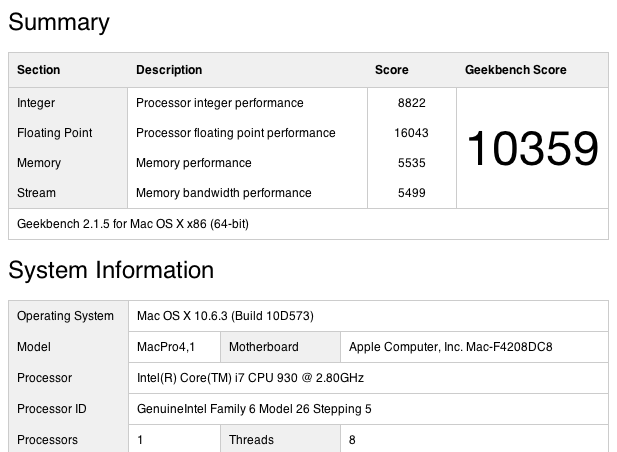Image resolution: width=617 pixels, height=452 pixels.
Task: Click the large 10359 Geekbench score
Action: point(532,149)
